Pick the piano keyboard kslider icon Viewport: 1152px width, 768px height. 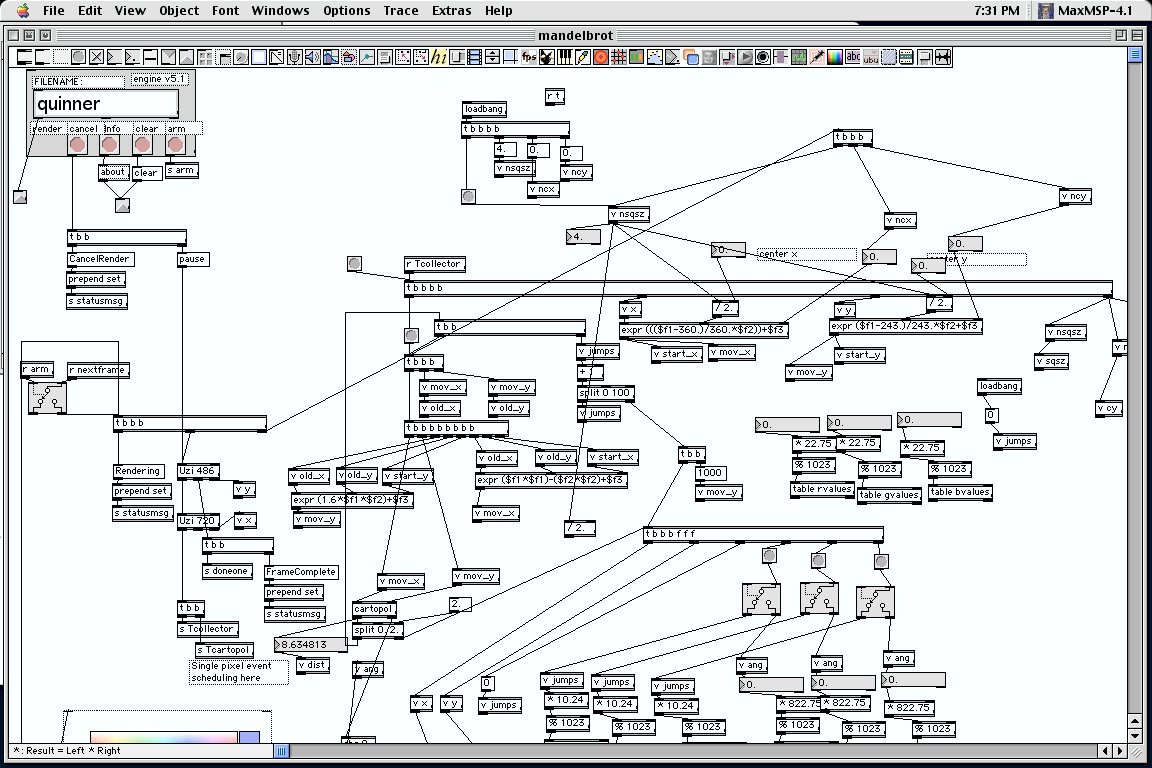pos(564,57)
